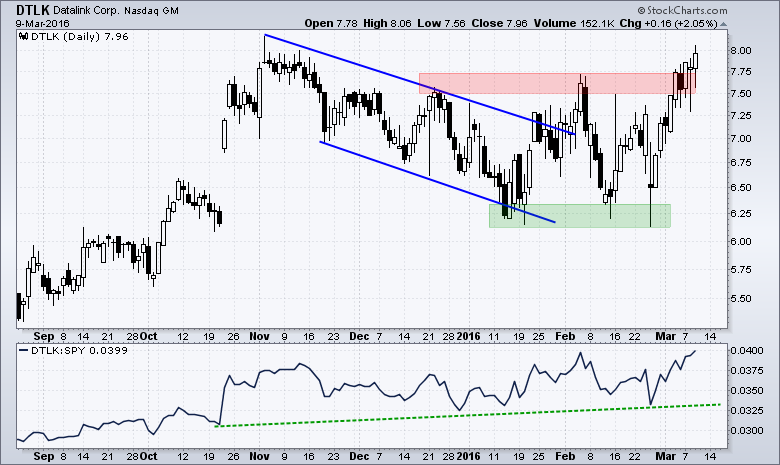
Task: Click Feb on the price panel date axis
Action: pyautogui.click(x=565, y=337)
